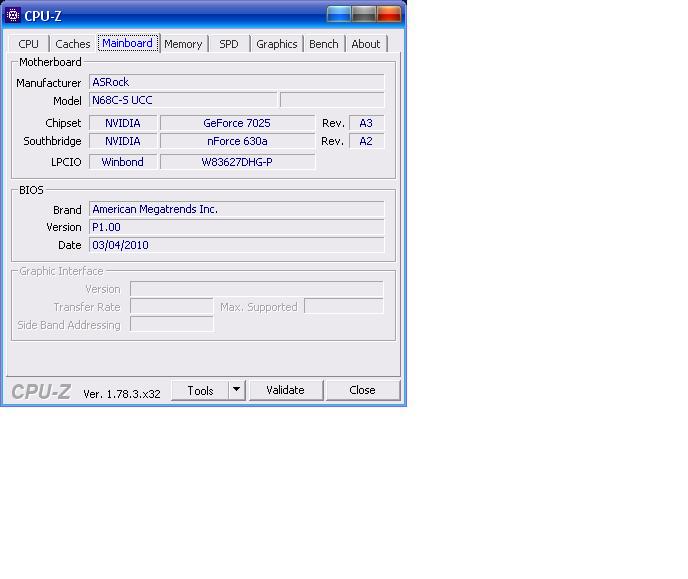Select the N68C-S UCC model field
The image size is (688, 579).
point(182,100)
